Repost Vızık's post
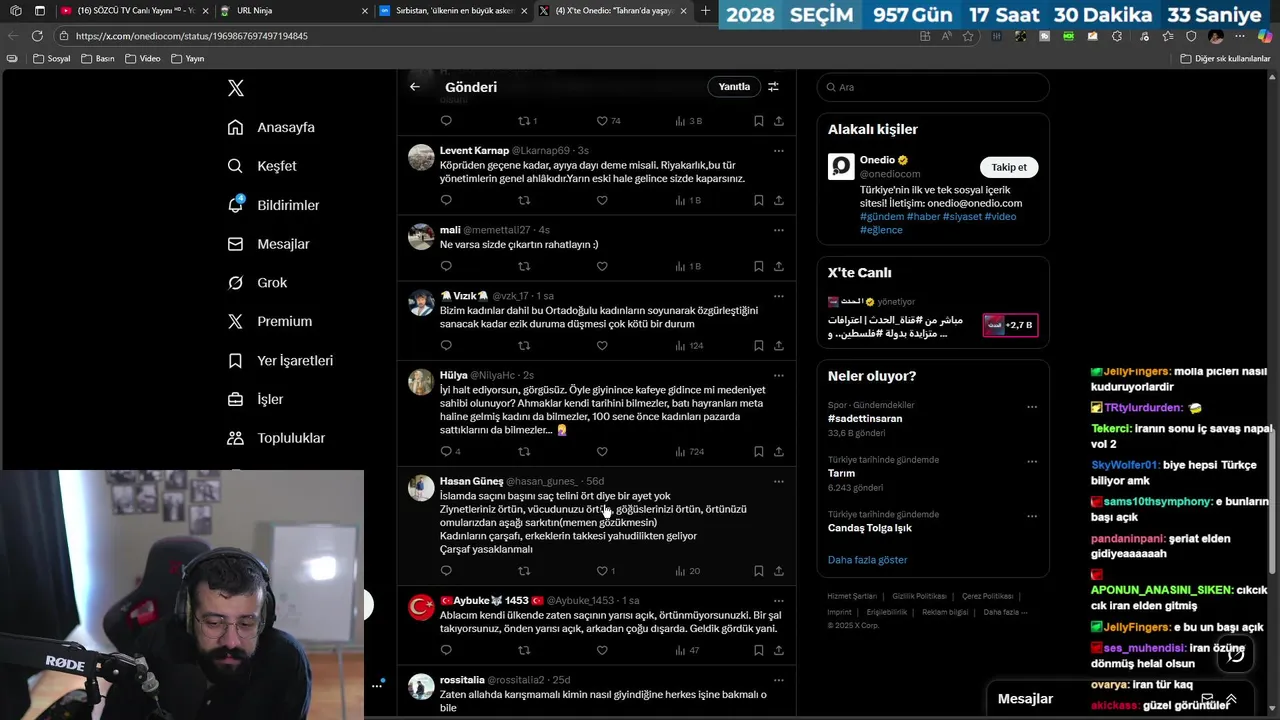1280x720 pixels. [x=524, y=346]
